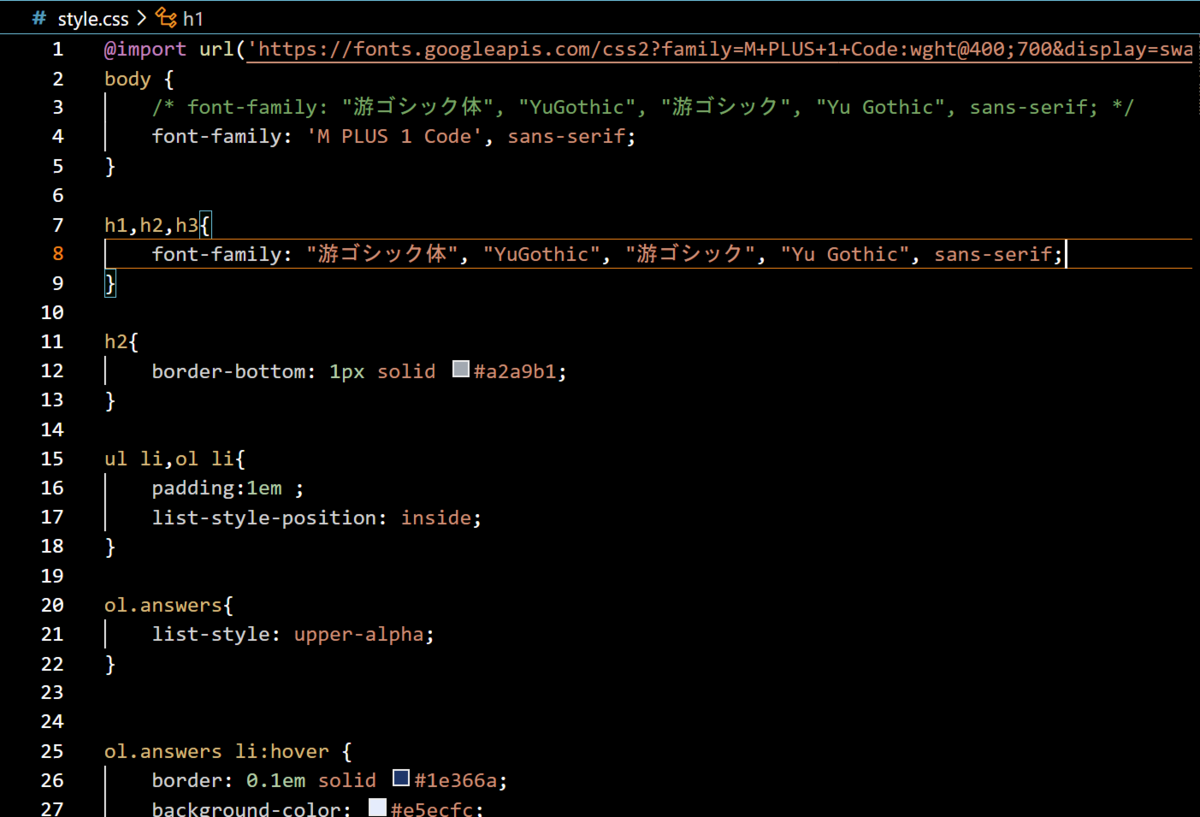Click the border-bottom property
Screen dimensions: 1200x817
[x=228, y=371]
